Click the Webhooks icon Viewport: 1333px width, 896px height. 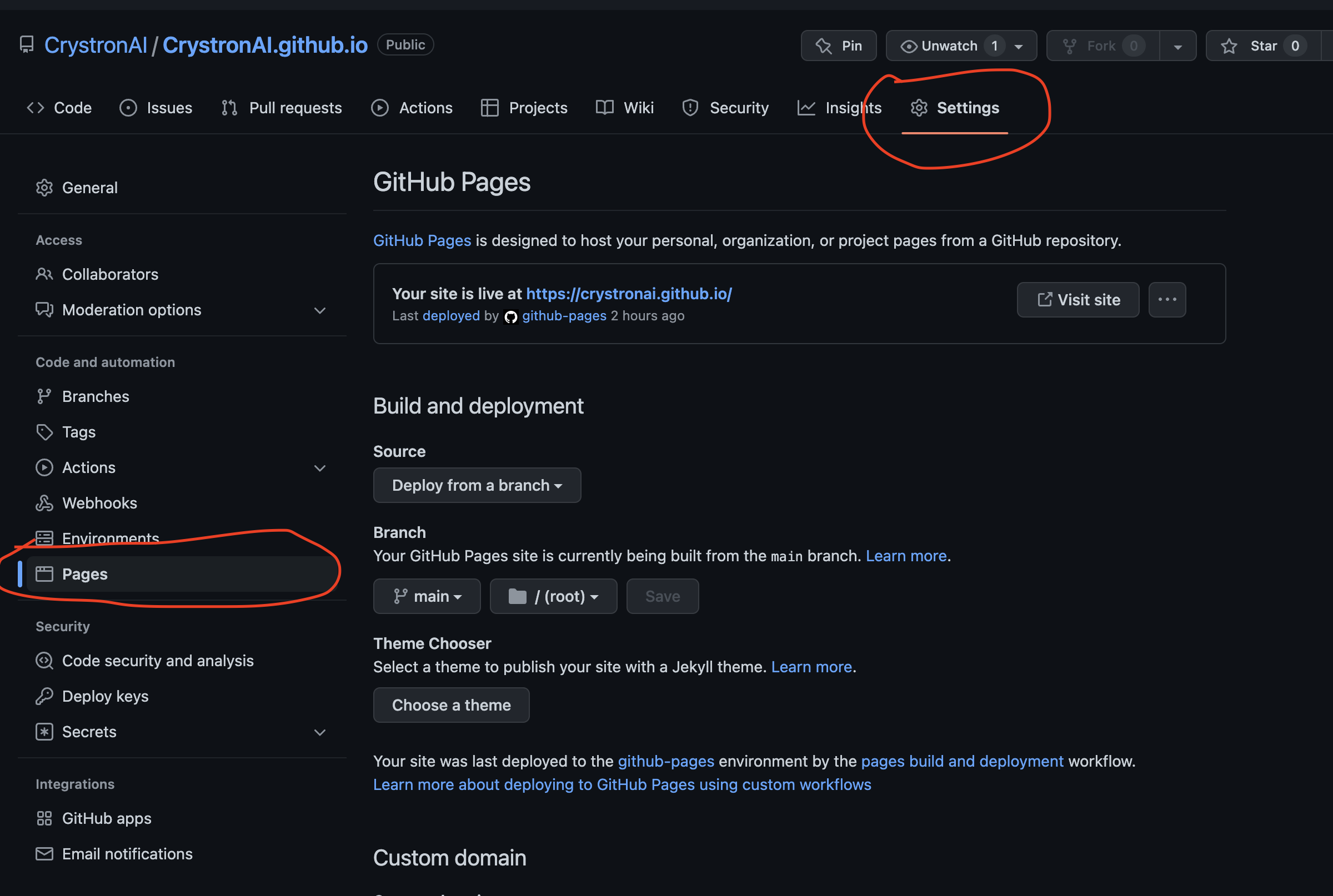click(44, 503)
